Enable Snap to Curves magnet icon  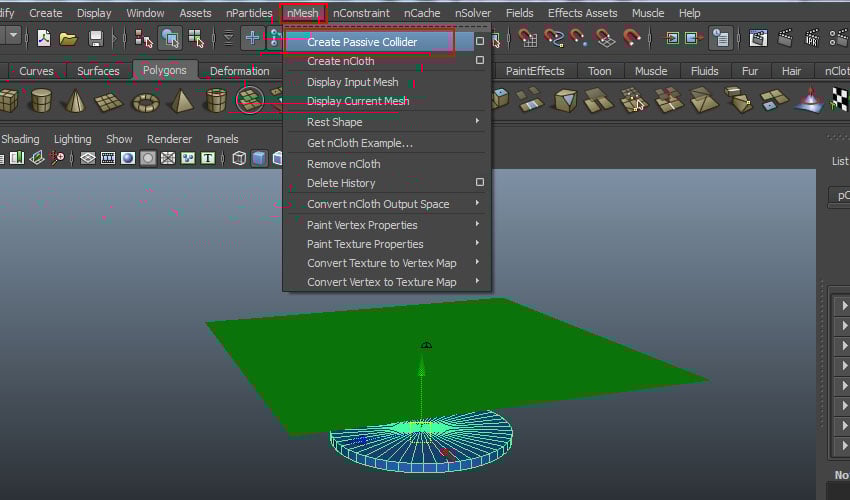coord(553,38)
